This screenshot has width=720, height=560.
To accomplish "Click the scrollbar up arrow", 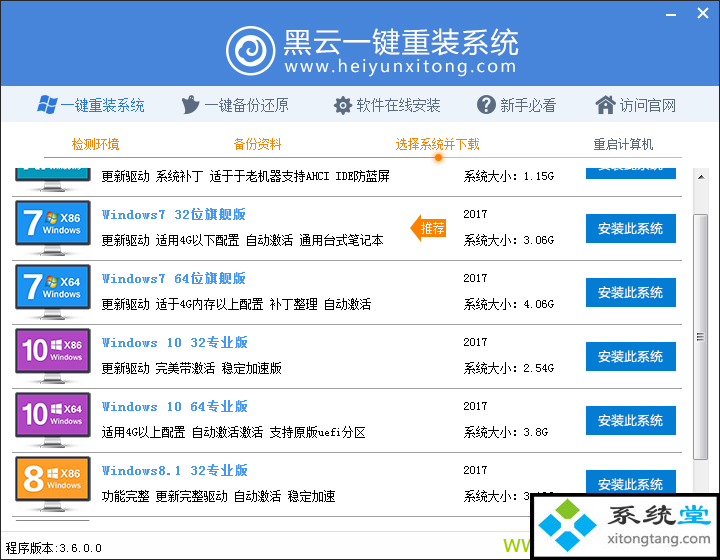I will click(701, 177).
